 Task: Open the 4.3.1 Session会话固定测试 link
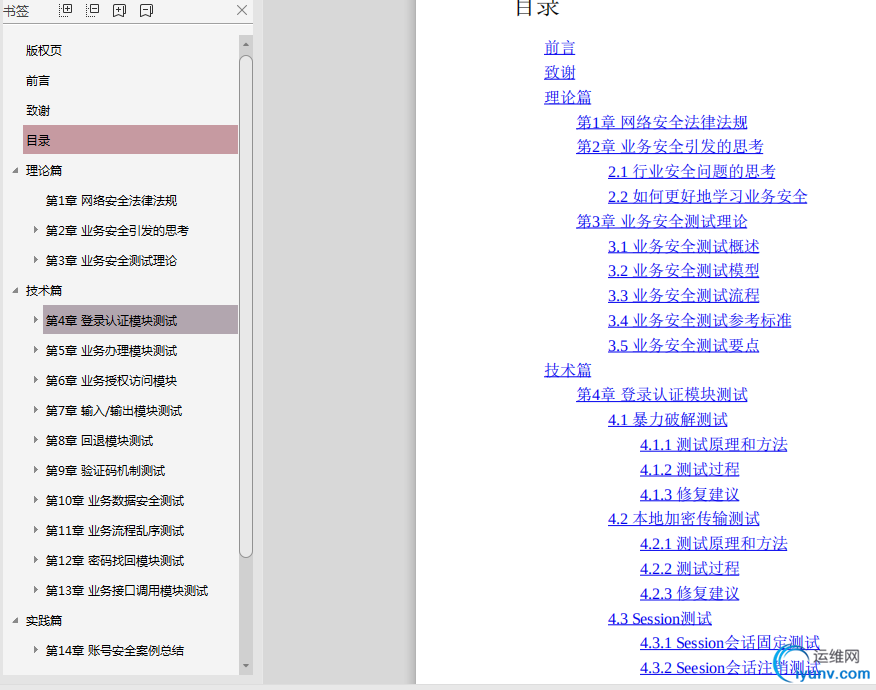coord(730,643)
